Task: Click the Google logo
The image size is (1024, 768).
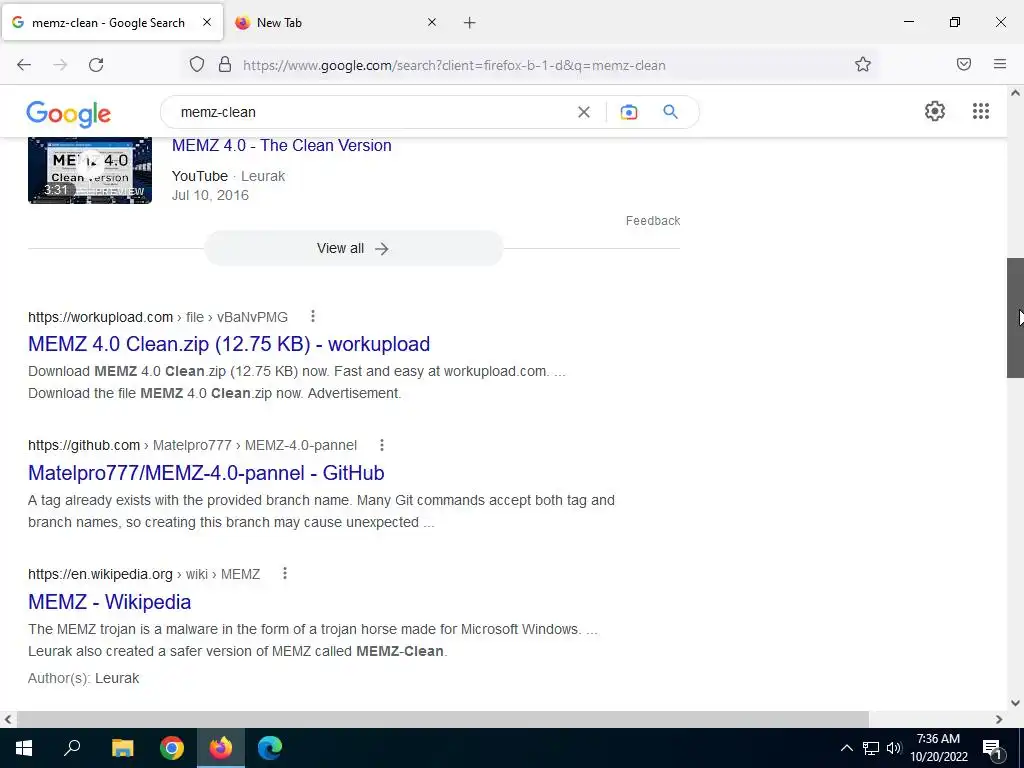Action: tap(69, 114)
